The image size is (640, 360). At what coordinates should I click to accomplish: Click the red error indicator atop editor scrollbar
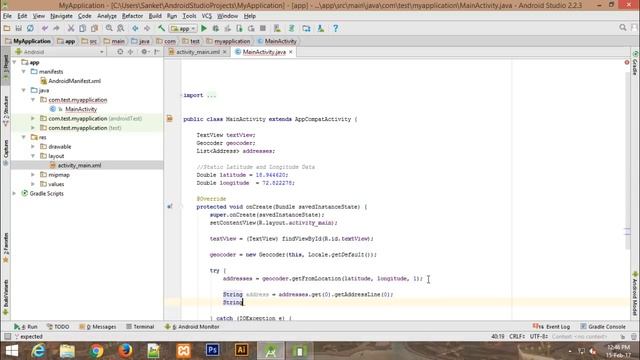627,62
